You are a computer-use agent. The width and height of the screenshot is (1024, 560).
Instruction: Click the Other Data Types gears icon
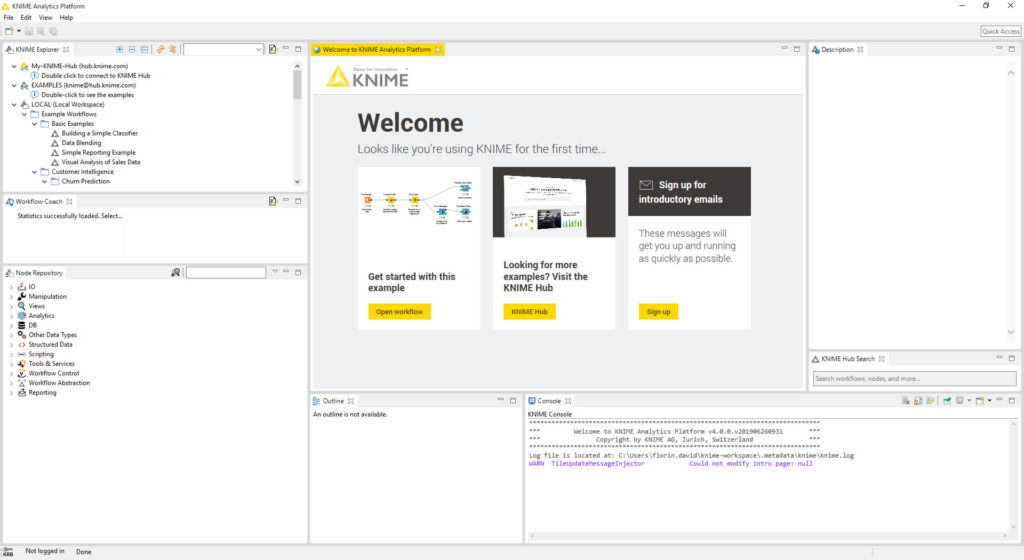point(22,335)
